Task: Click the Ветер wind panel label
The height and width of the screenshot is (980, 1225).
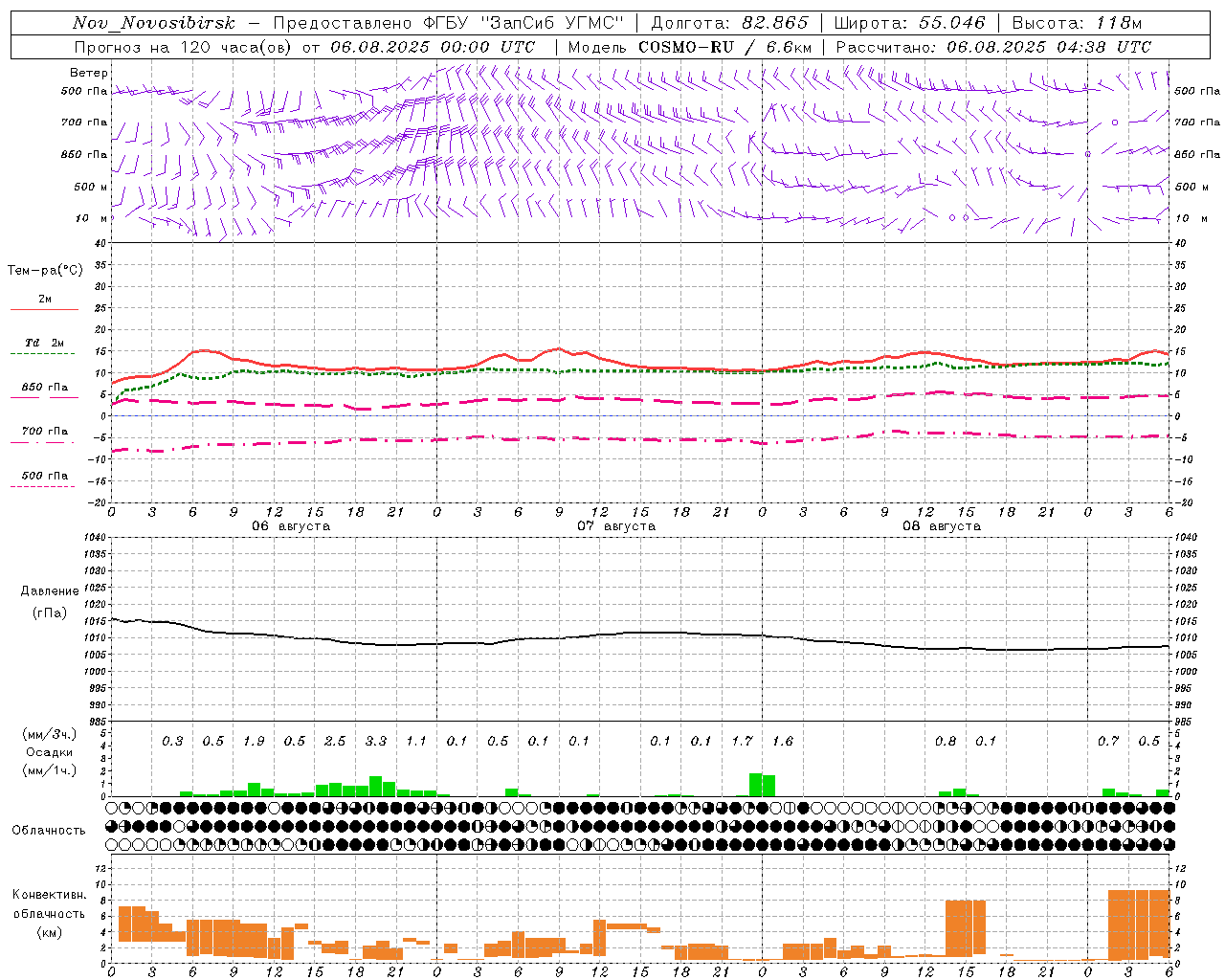Action: (89, 73)
